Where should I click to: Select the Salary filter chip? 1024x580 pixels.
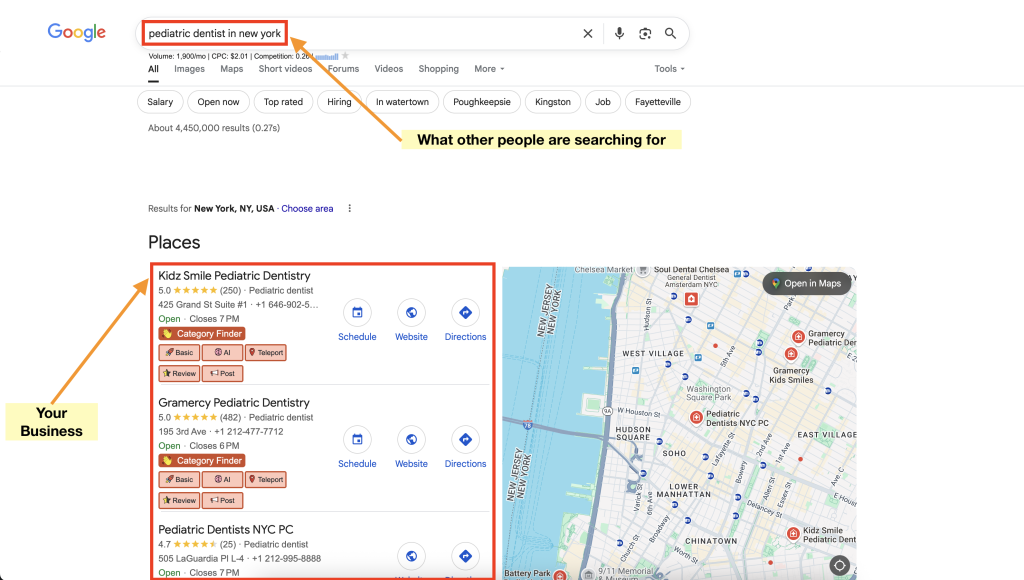point(160,102)
